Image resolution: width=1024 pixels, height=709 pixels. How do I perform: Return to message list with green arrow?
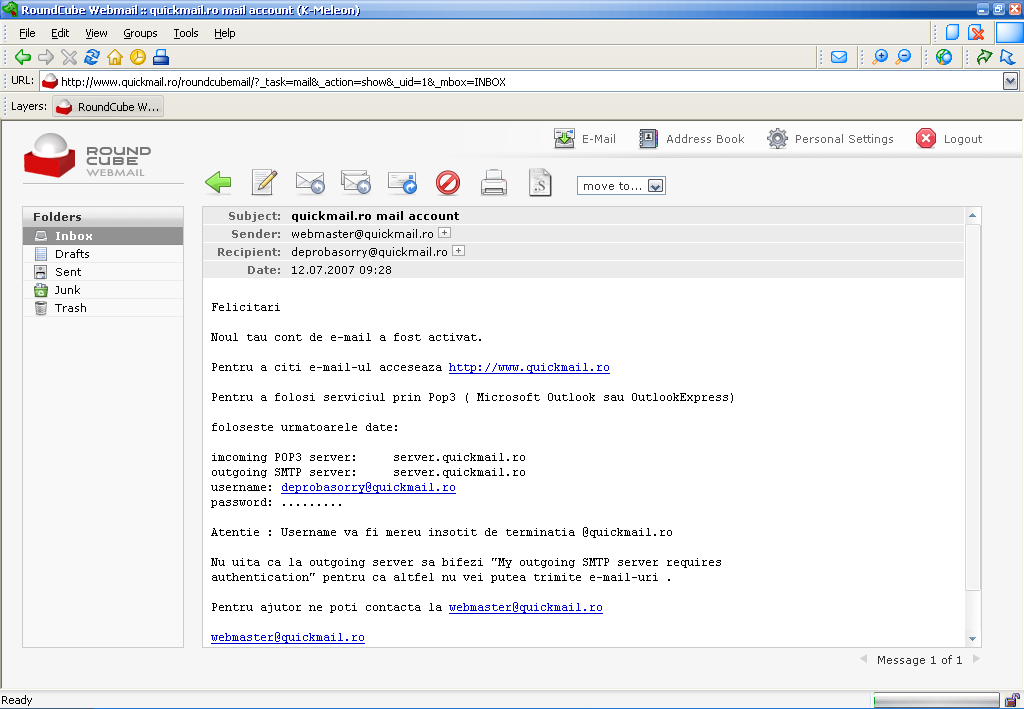point(218,182)
